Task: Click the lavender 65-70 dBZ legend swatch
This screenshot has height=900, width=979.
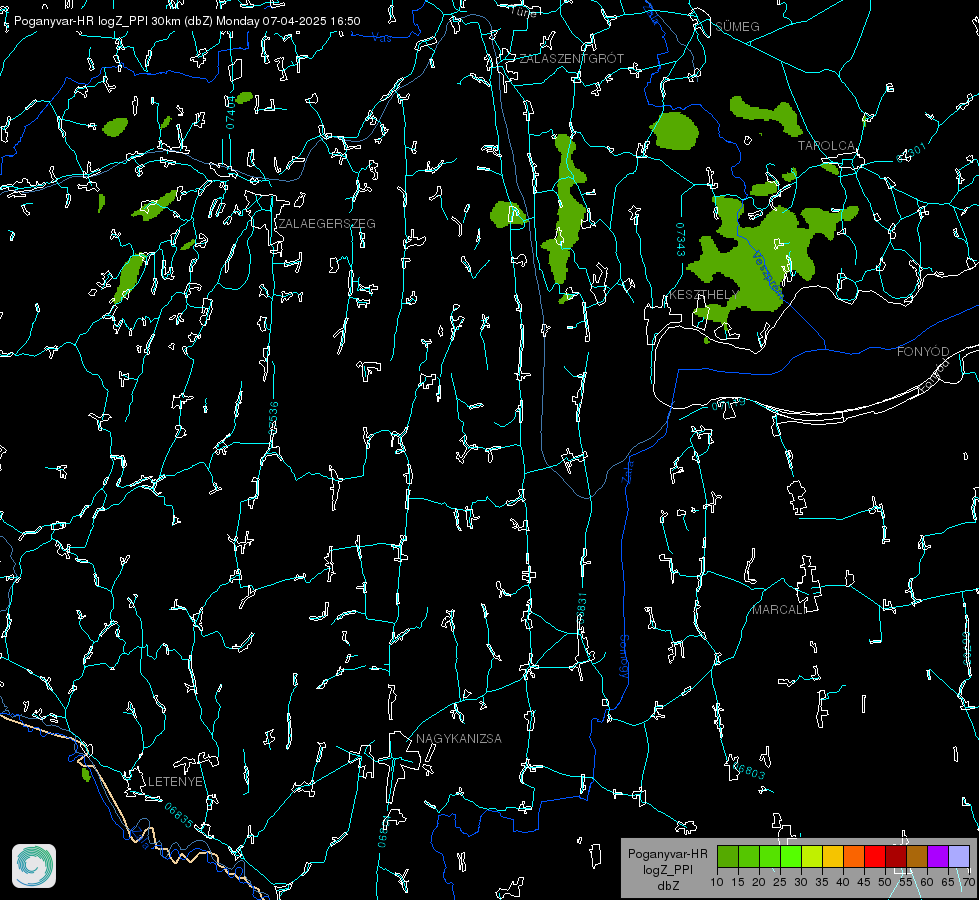Action: (x=959, y=856)
